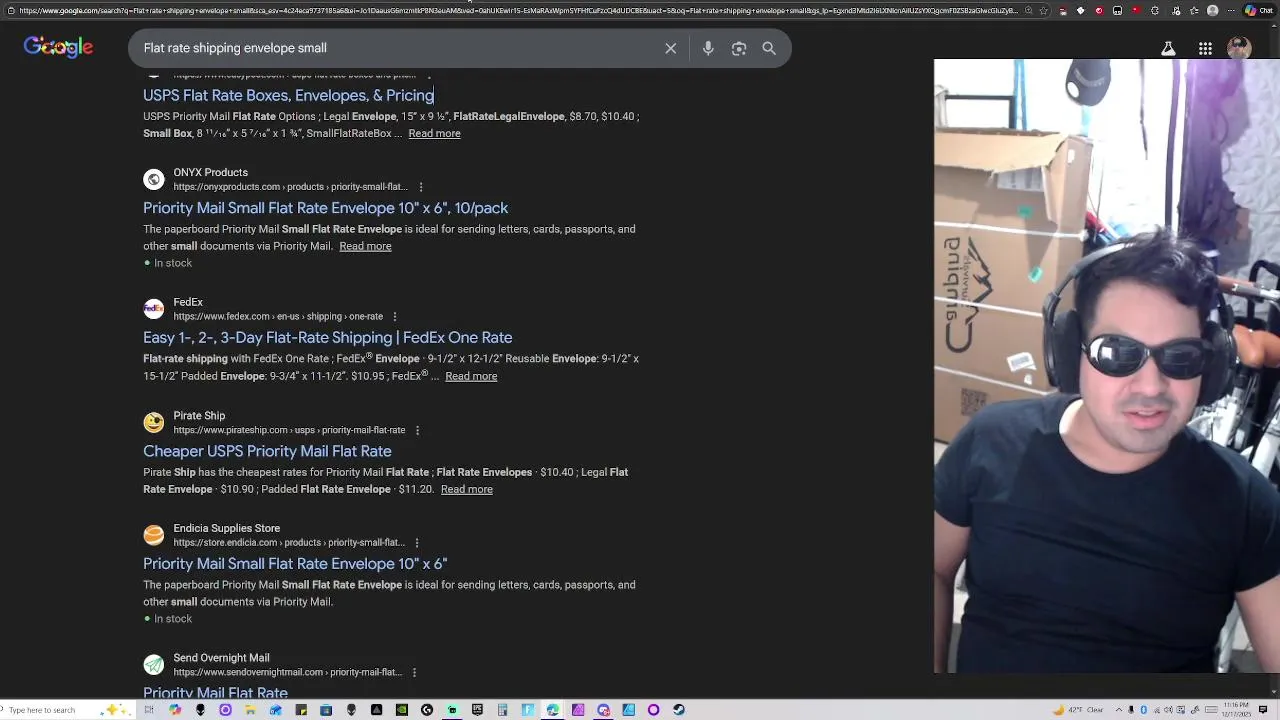The image size is (1280, 720).
Task: Clear the Google search box text
Action: 671,48
